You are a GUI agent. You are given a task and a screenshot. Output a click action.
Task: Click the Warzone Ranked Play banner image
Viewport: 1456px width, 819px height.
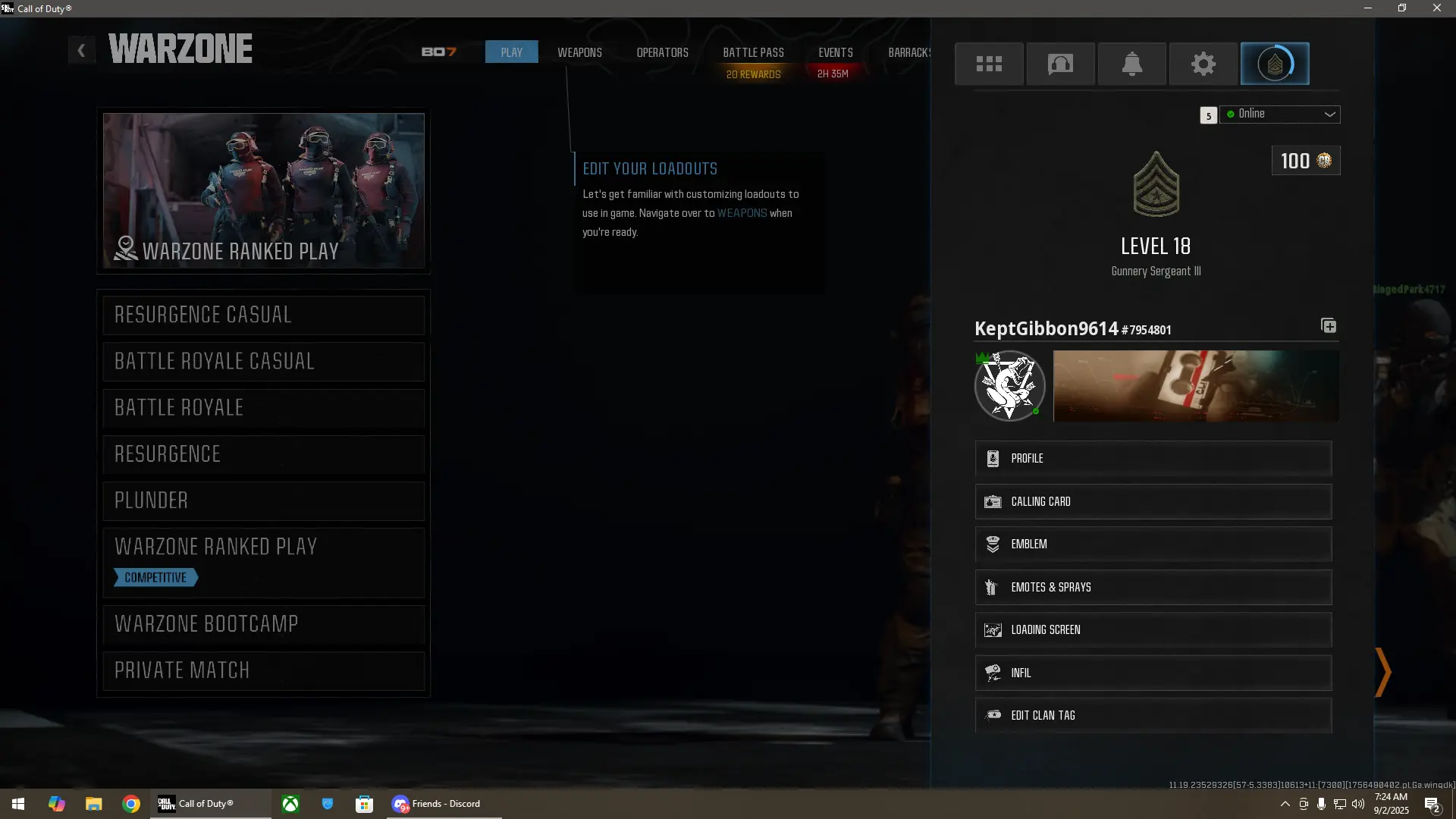(263, 190)
